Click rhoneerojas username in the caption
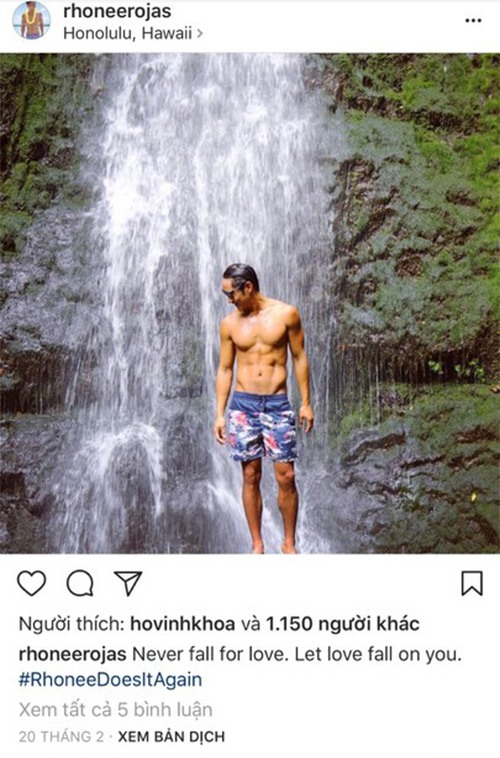This screenshot has width=500, height=758. coord(73,655)
